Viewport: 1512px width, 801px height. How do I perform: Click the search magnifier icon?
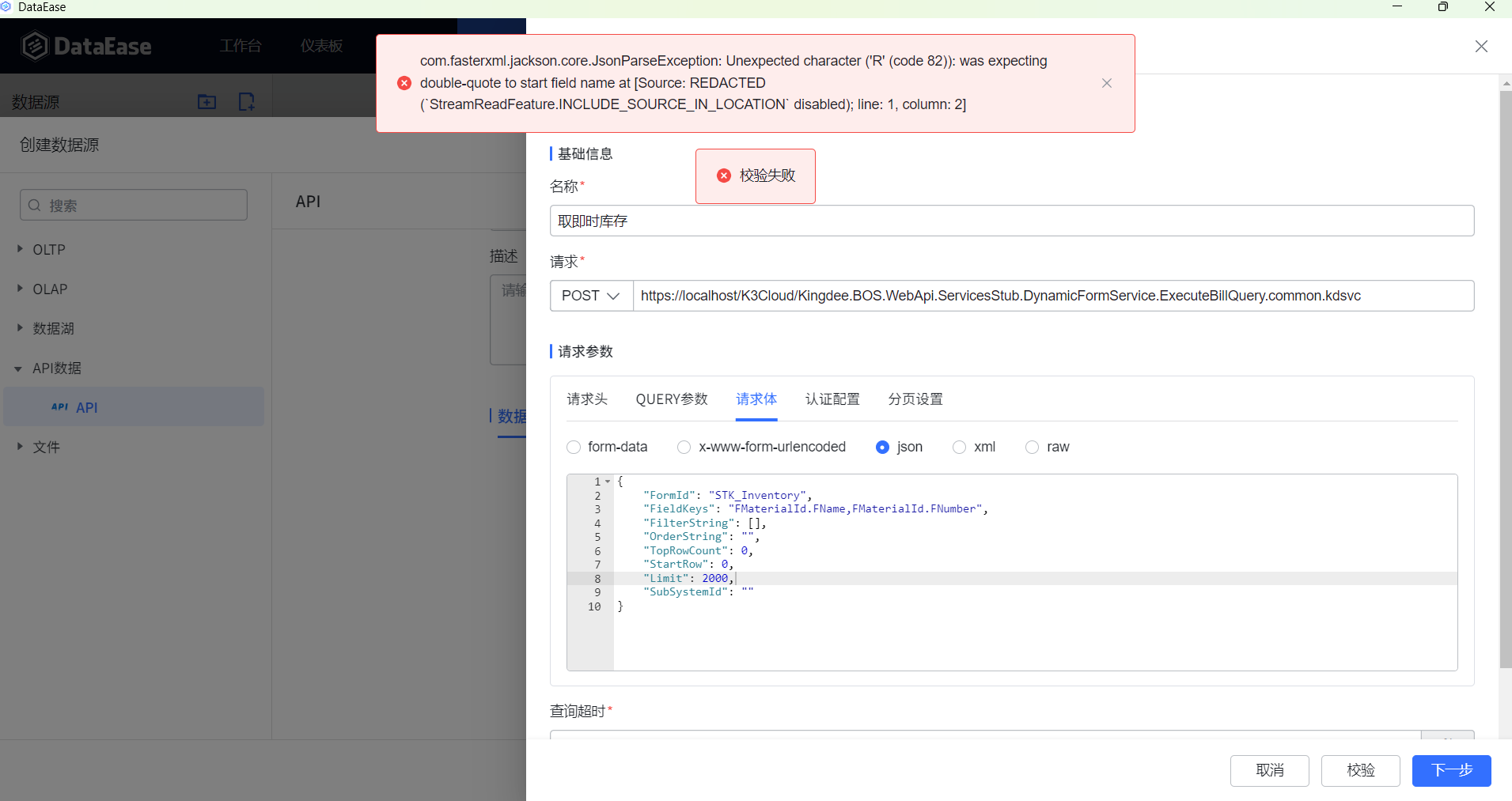click(35, 206)
